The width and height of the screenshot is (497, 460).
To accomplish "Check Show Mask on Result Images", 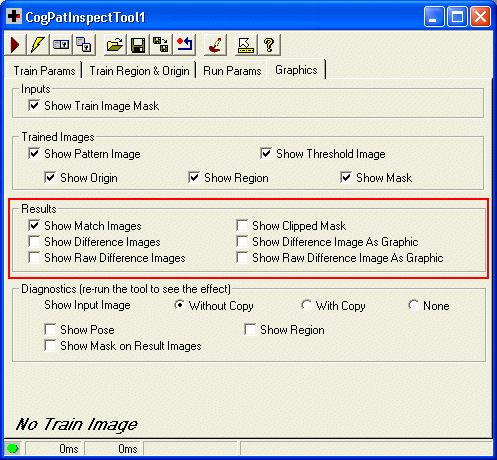I will pyautogui.click(x=50, y=346).
